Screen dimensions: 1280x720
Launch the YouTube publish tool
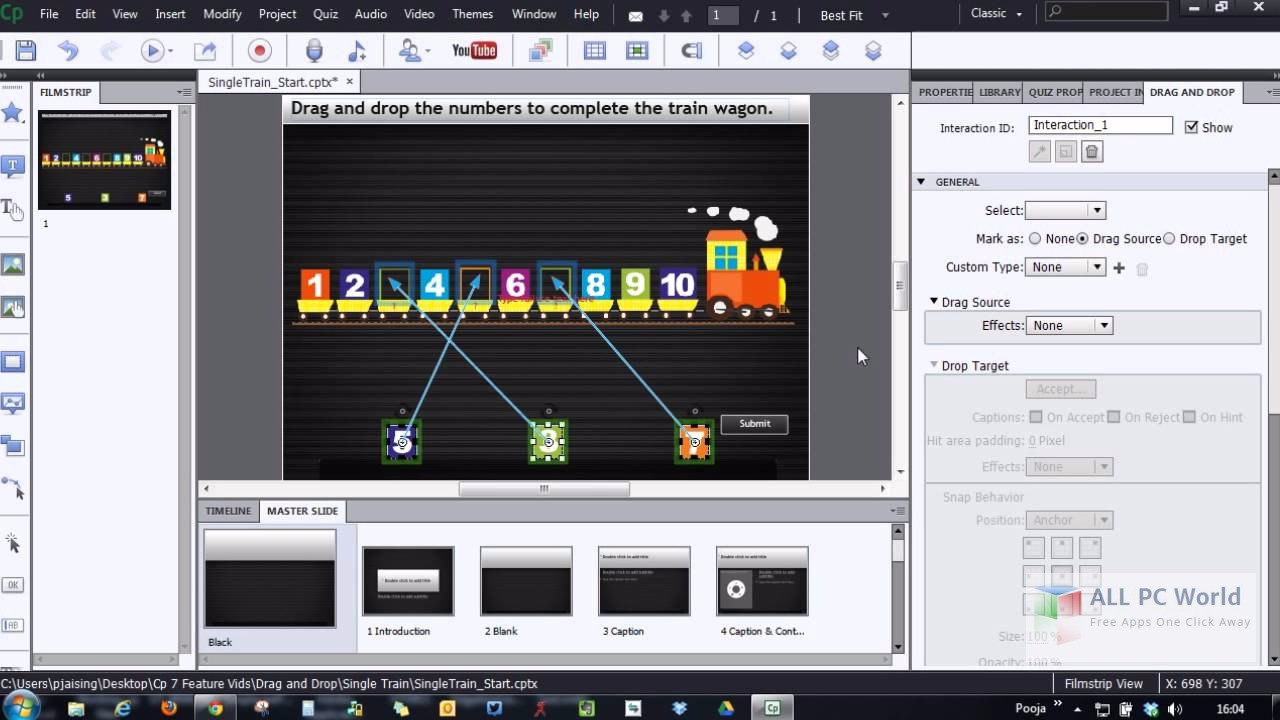pos(474,50)
